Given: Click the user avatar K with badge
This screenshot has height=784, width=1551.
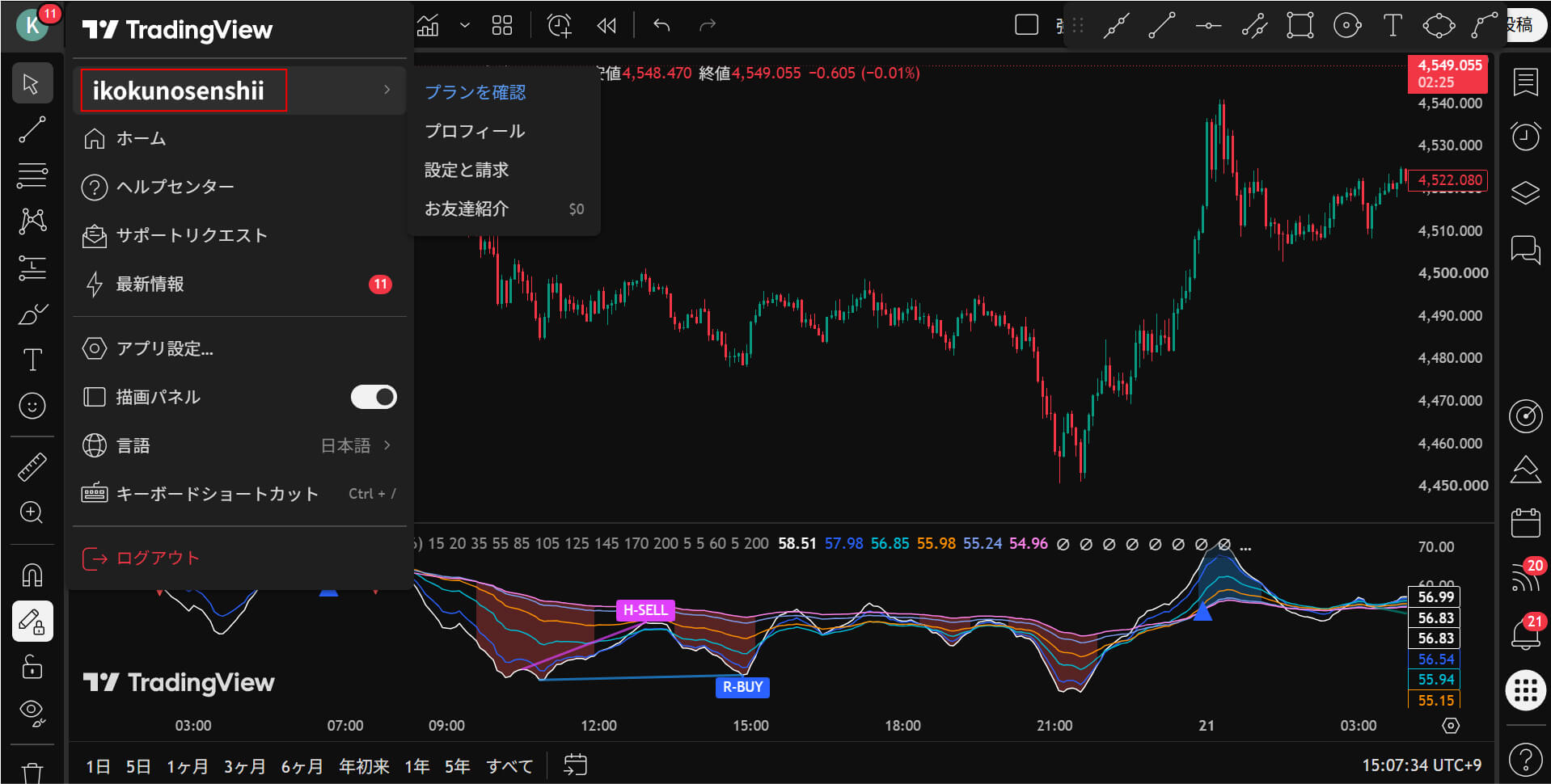Looking at the screenshot, I should (32, 24).
